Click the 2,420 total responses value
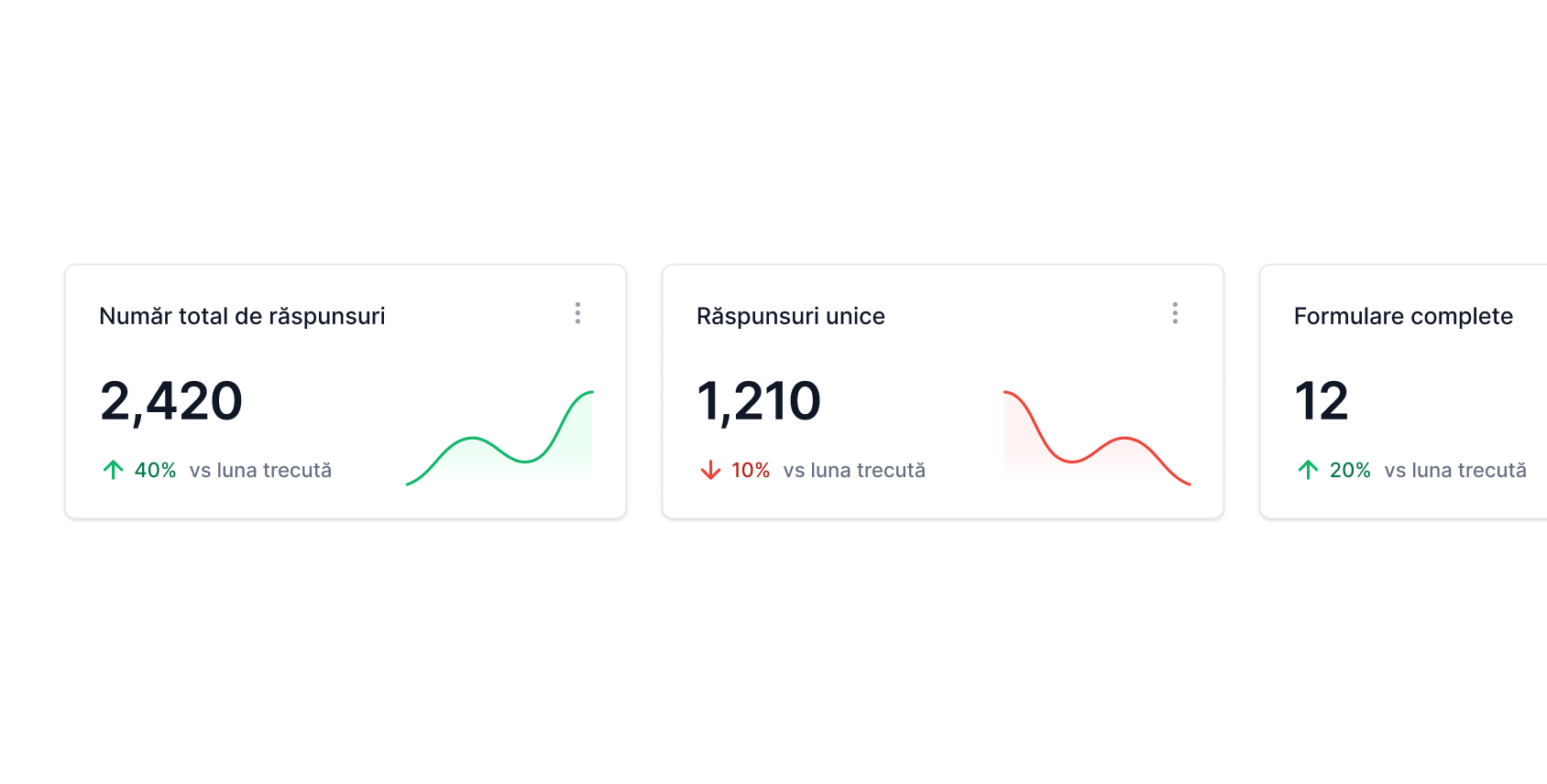 (171, 400)
